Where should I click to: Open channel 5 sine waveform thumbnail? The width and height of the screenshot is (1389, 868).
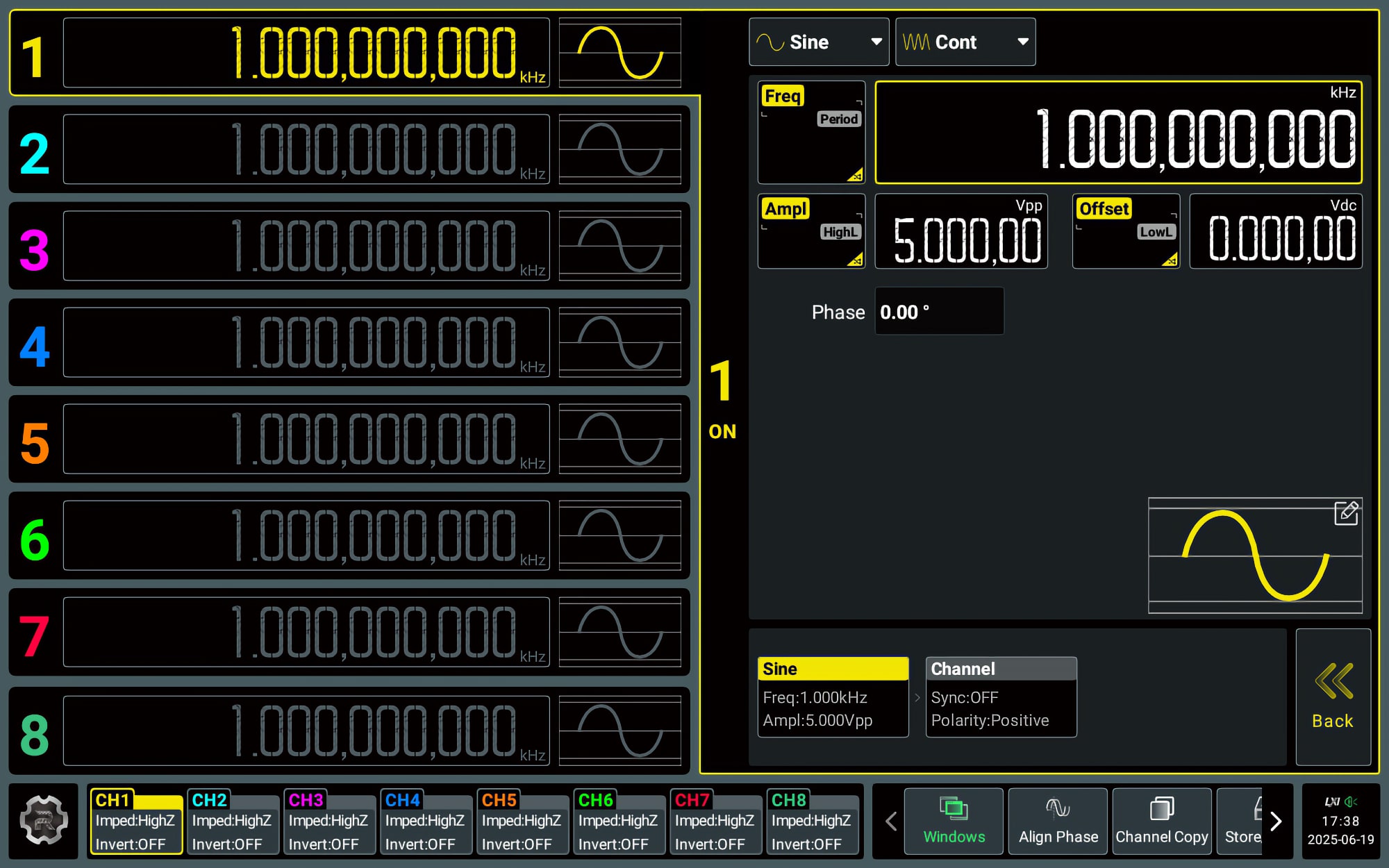coord(620,439)
